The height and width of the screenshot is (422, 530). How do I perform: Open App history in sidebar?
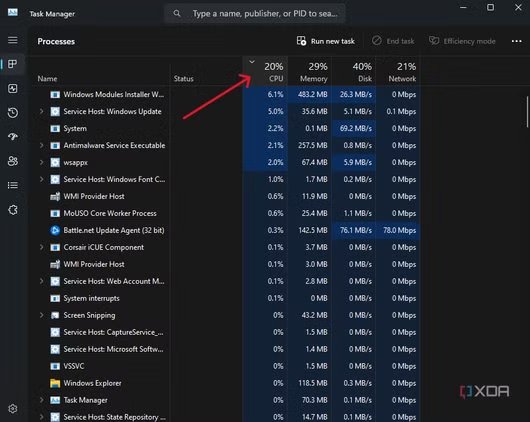click(x=13, y=113)
